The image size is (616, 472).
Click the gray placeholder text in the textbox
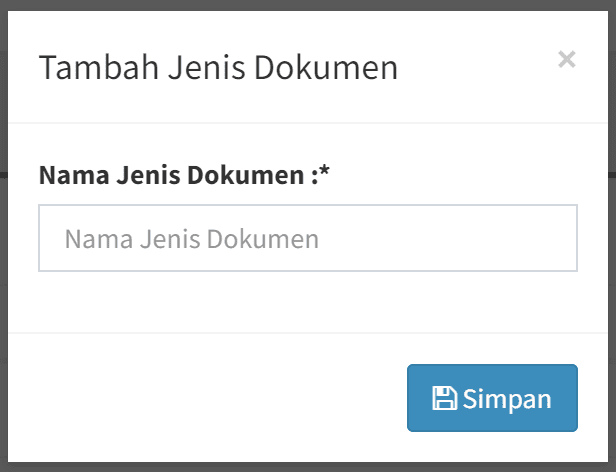192,239
